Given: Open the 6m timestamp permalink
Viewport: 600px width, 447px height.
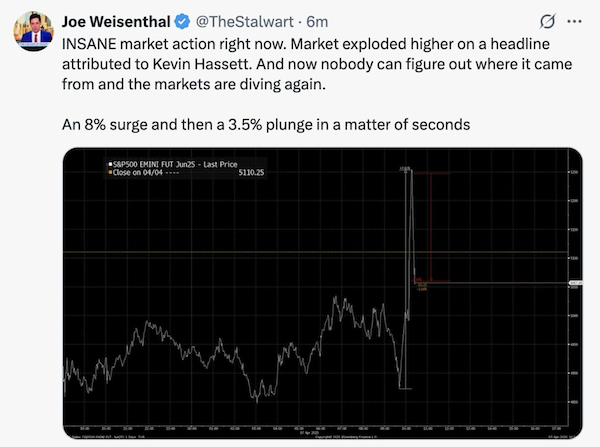Looking at the screenshot, I should pos(317,22).
